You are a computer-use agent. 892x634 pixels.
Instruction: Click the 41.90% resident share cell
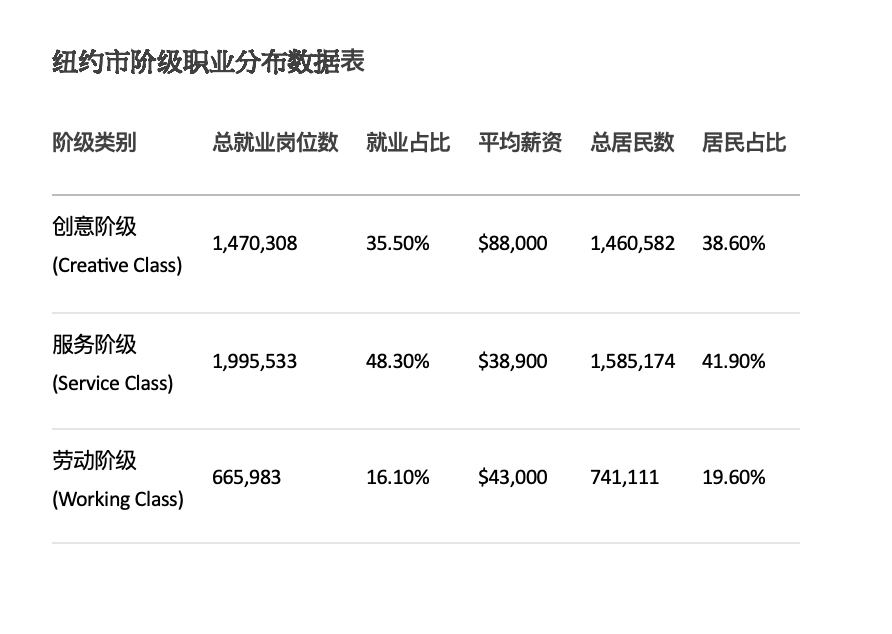[x=733, y=361]
